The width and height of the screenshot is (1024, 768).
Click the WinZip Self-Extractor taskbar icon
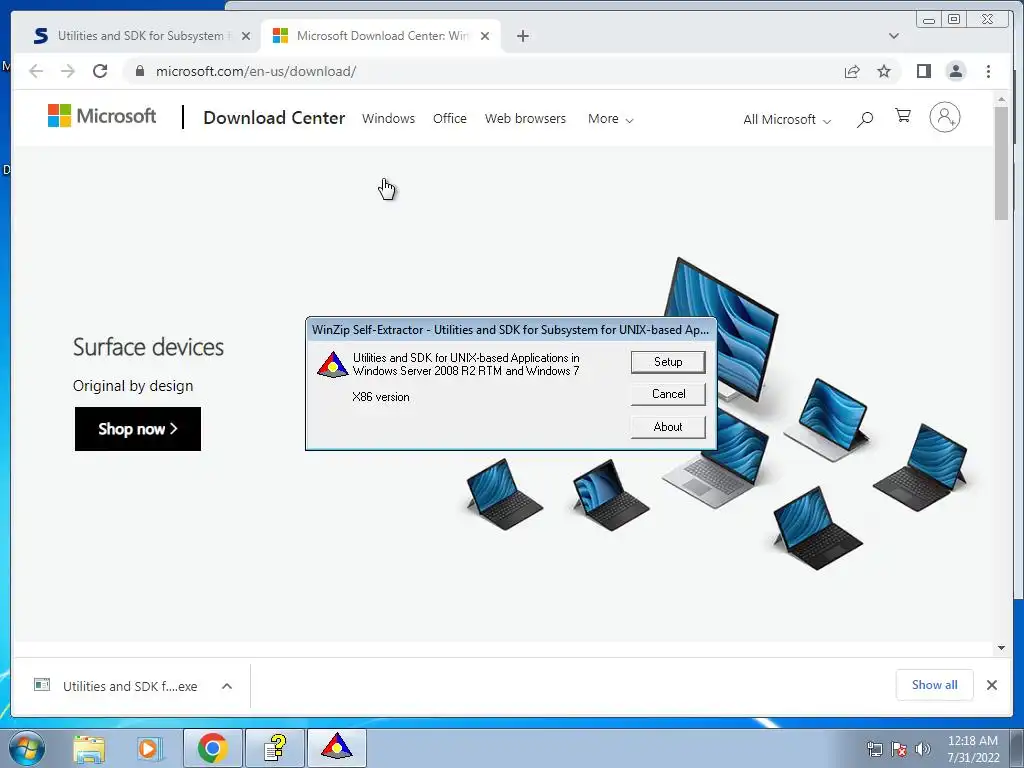click(336, 748)
